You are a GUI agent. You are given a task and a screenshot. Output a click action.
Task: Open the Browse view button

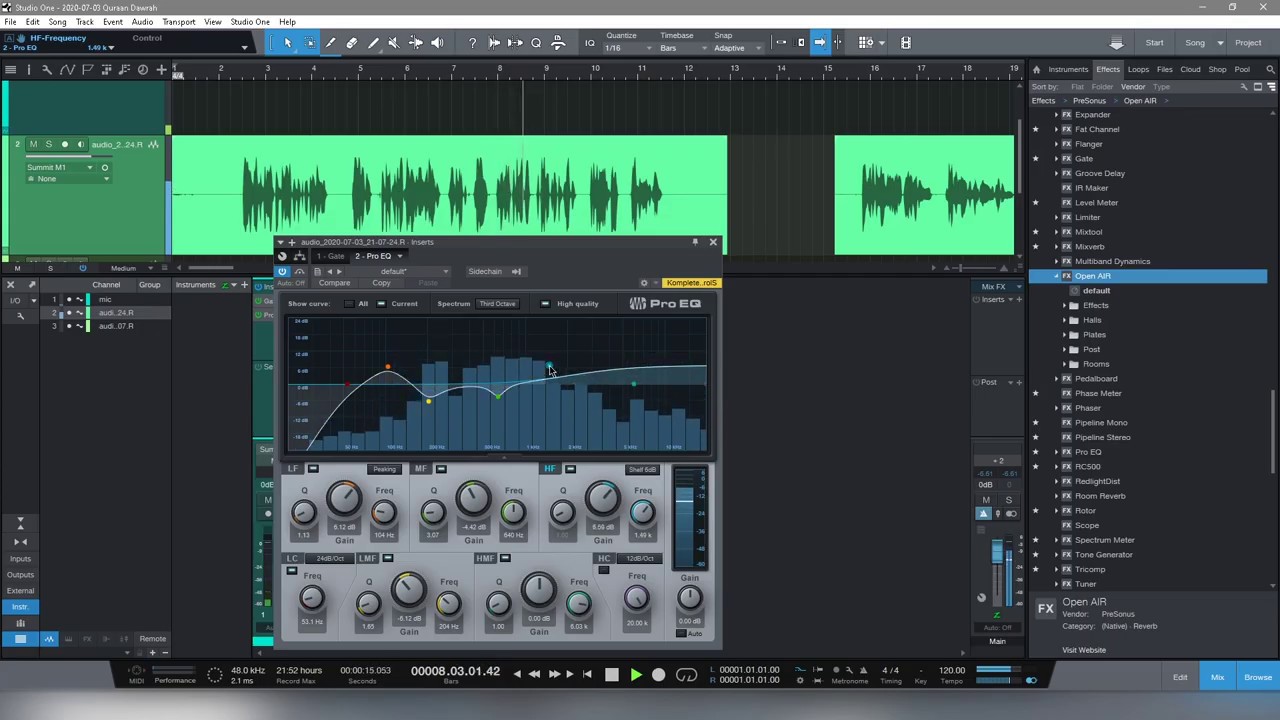(x=1258, y=677)
